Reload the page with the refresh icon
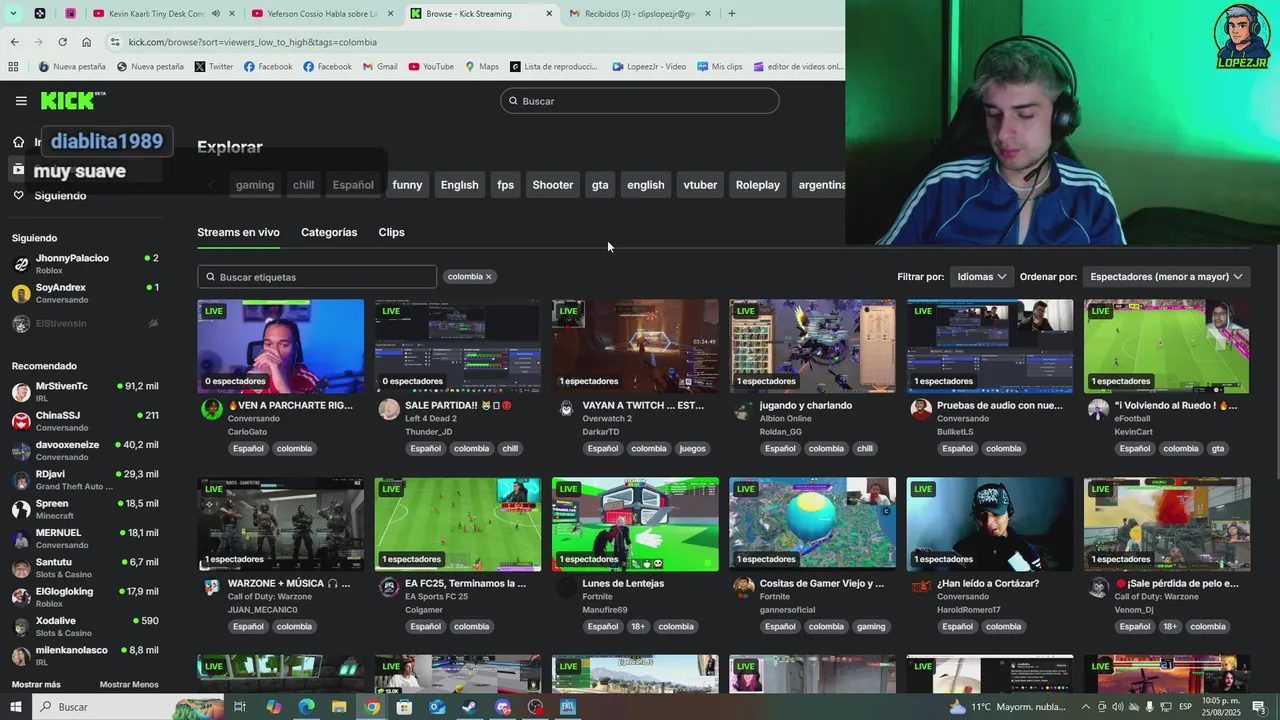This screenshot has height=720, width=1280. click(x=62, y=42)
